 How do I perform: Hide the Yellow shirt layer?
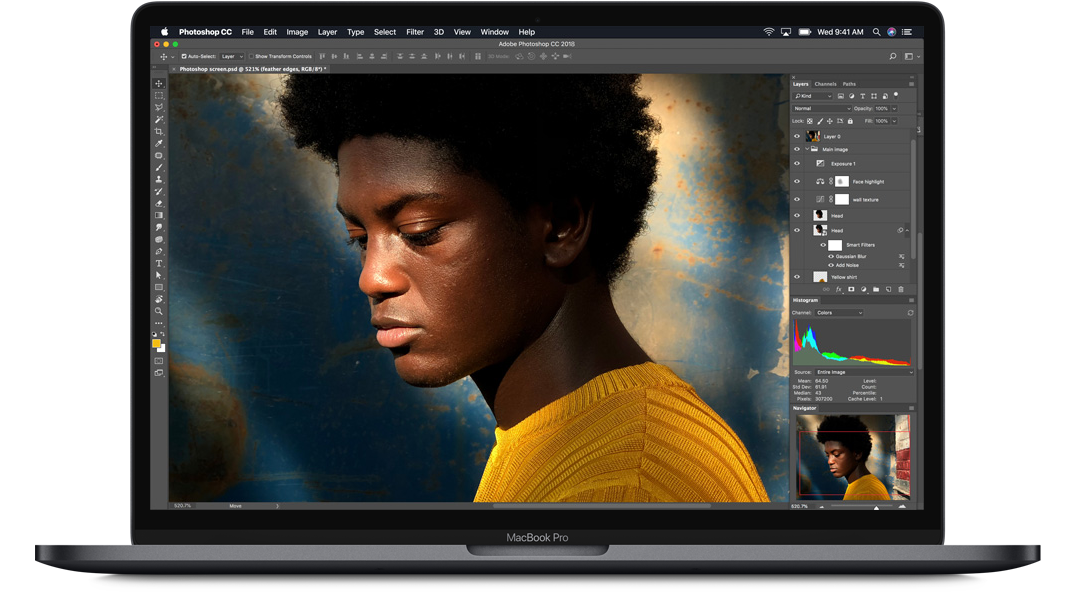(797, 276)
